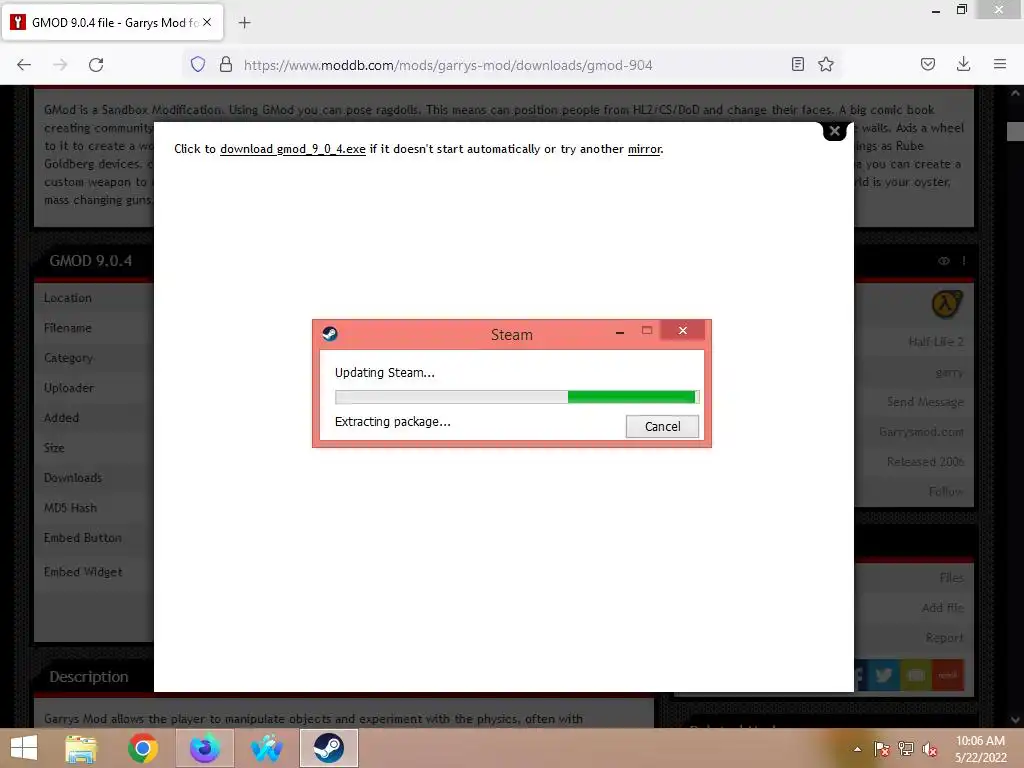Save page to Pocket icon
Viewport: 1024px width, 768px height.
(928, 64)
